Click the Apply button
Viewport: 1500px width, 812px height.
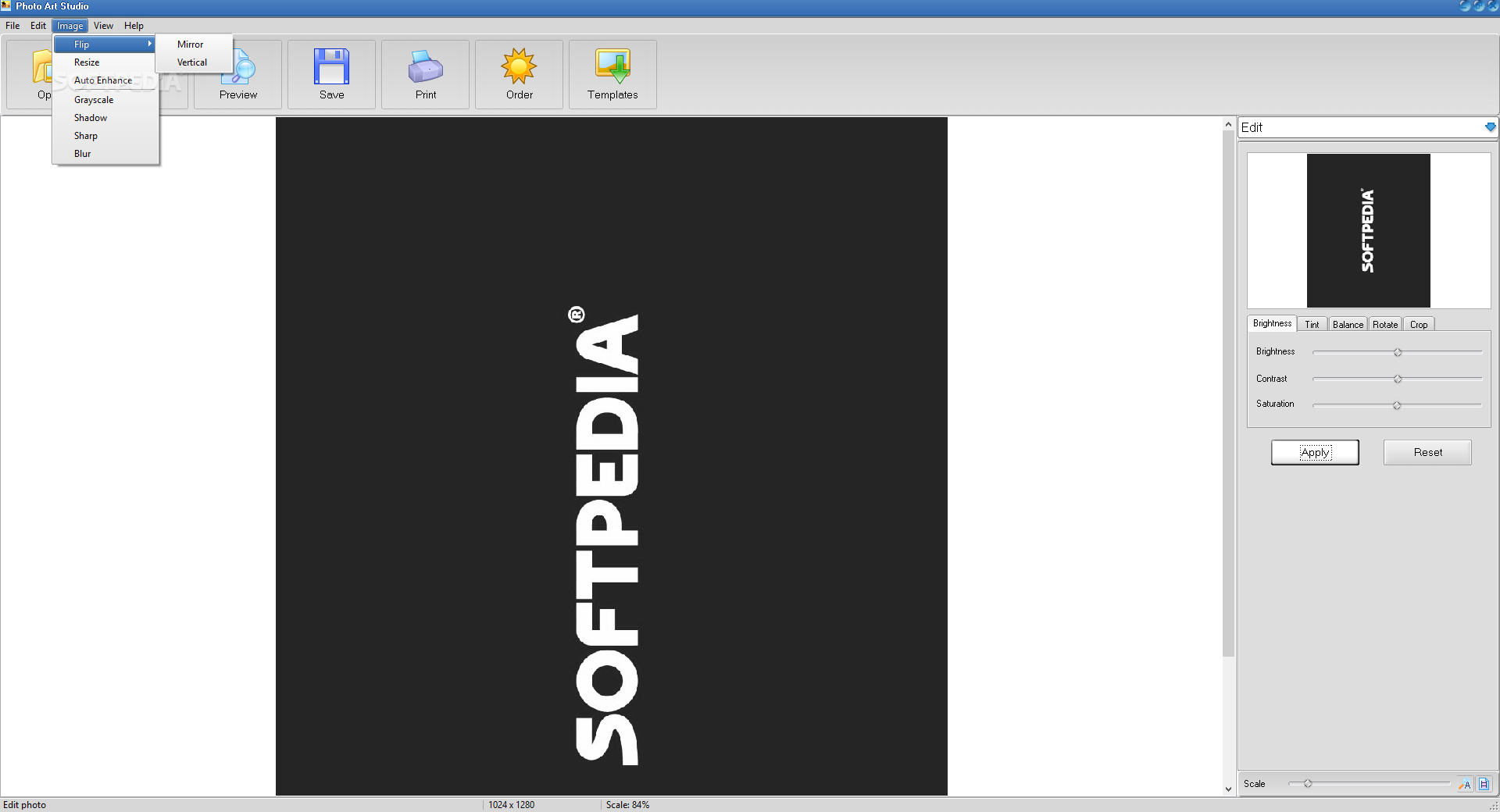[x=1315, y=452]
